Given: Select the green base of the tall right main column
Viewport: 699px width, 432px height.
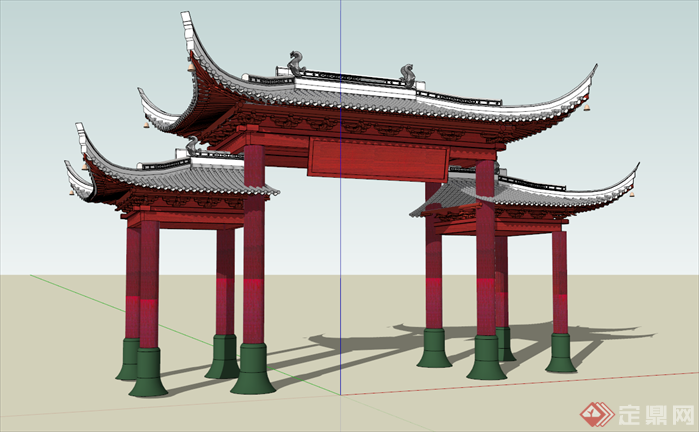Looking at the screenshot, I should 486,358.
